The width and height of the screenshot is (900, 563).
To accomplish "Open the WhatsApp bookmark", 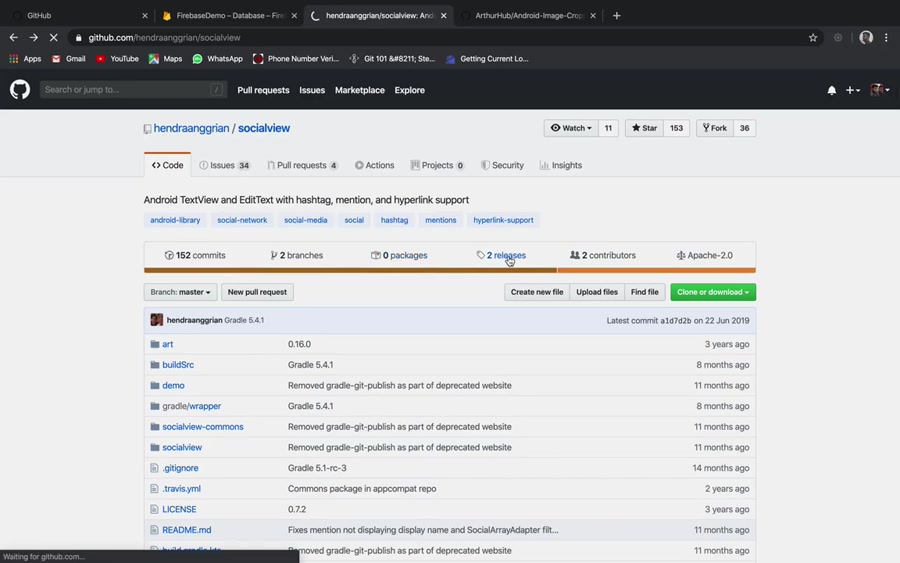I will point(217,59).
